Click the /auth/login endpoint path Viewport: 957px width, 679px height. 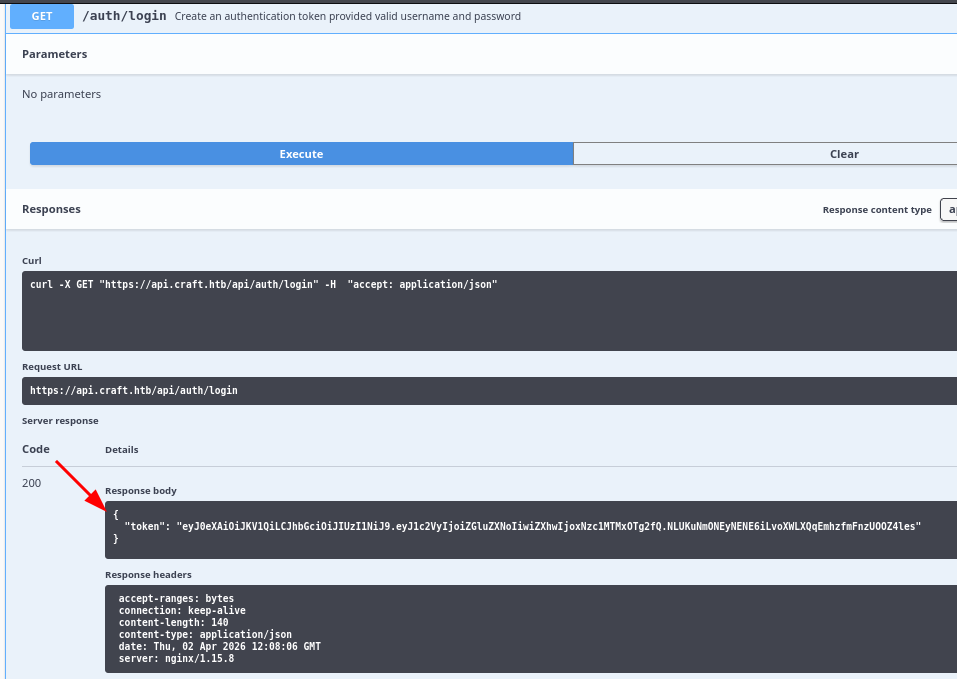point(124,16)
